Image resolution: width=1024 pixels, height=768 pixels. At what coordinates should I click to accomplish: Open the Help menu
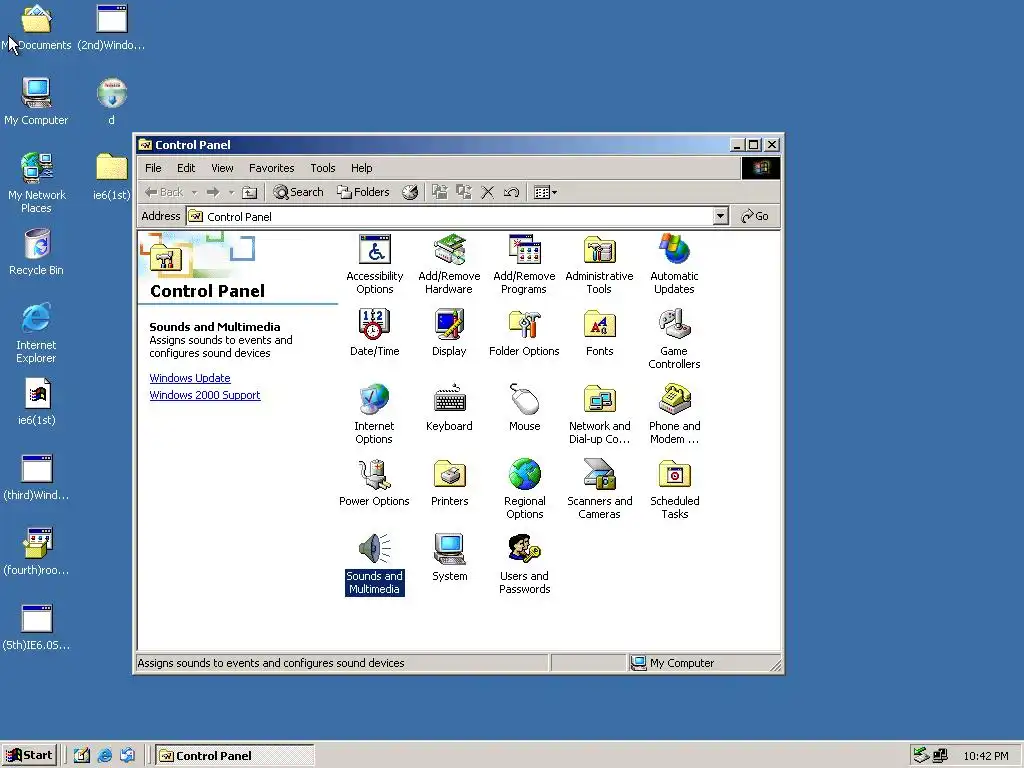click(361, 168)
